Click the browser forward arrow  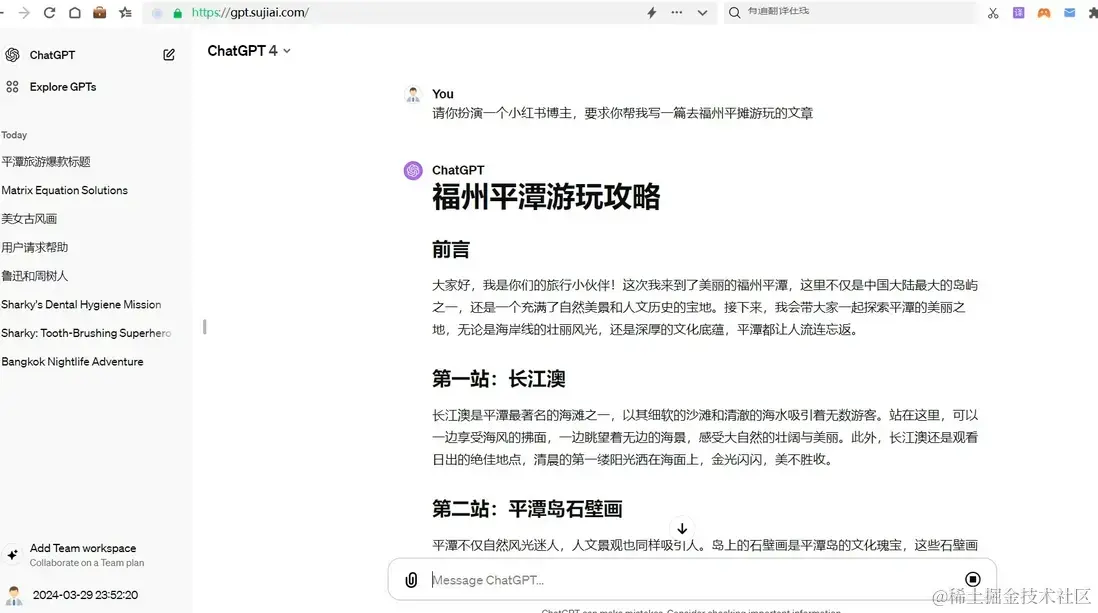pos(24,13)
